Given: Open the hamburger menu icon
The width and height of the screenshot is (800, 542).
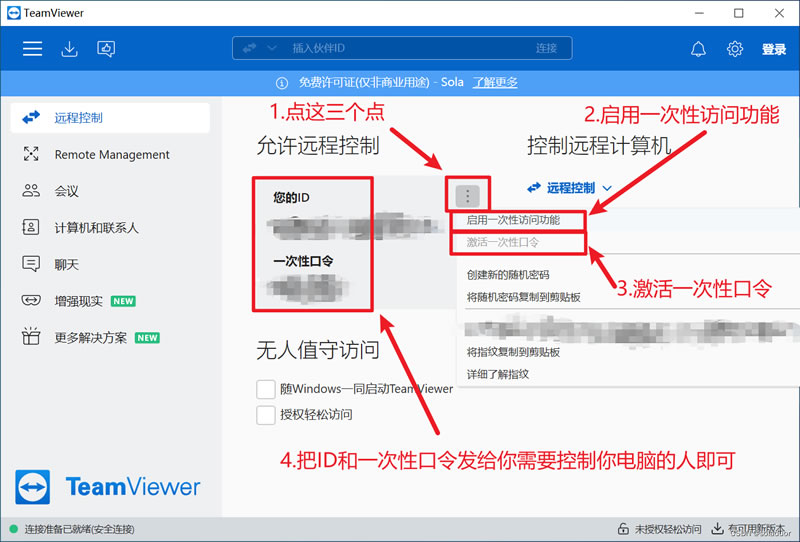Looking at the screenshot, I should pos(33,49).
